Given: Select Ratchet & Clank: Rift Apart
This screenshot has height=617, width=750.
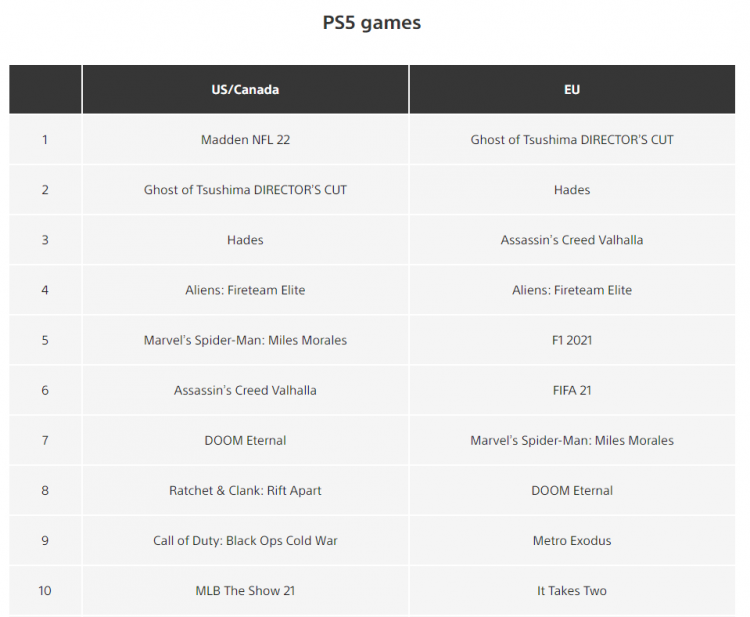Looking at the screenshot, I should pos(245,490).
